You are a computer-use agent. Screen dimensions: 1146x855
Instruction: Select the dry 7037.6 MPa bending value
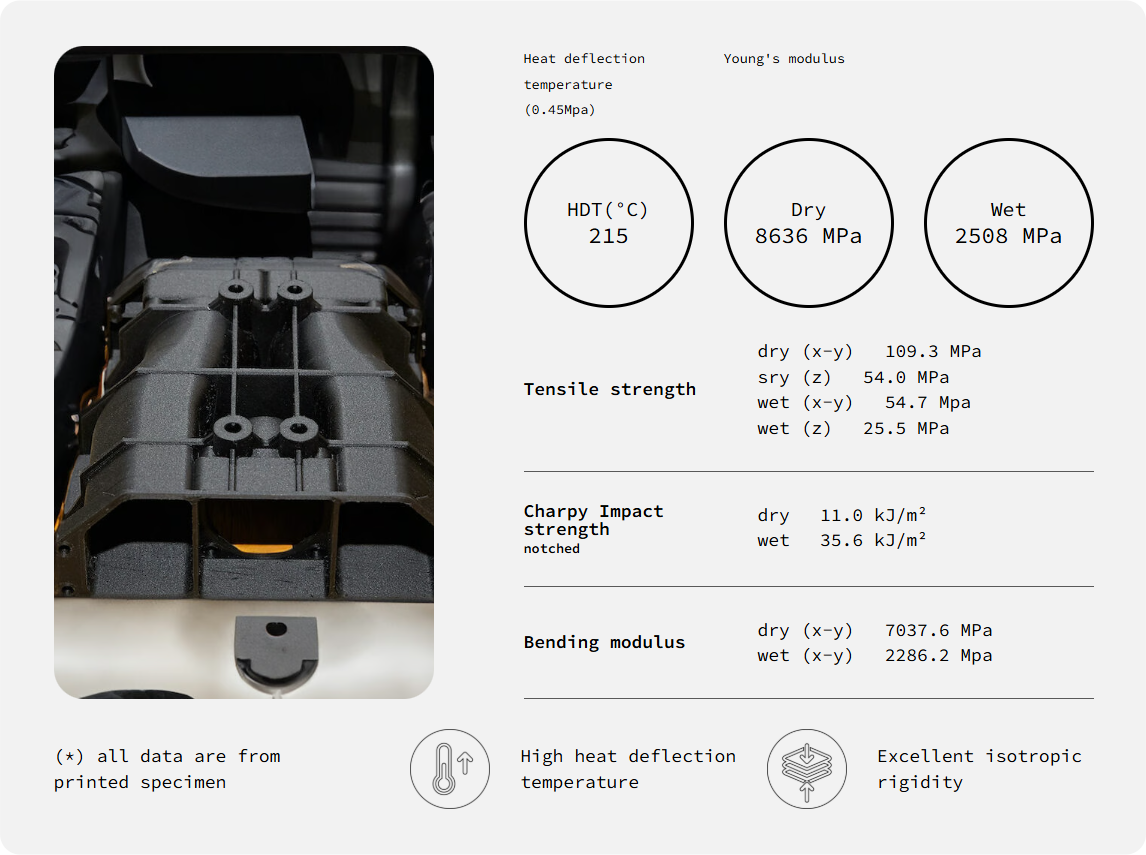[938, 630]
